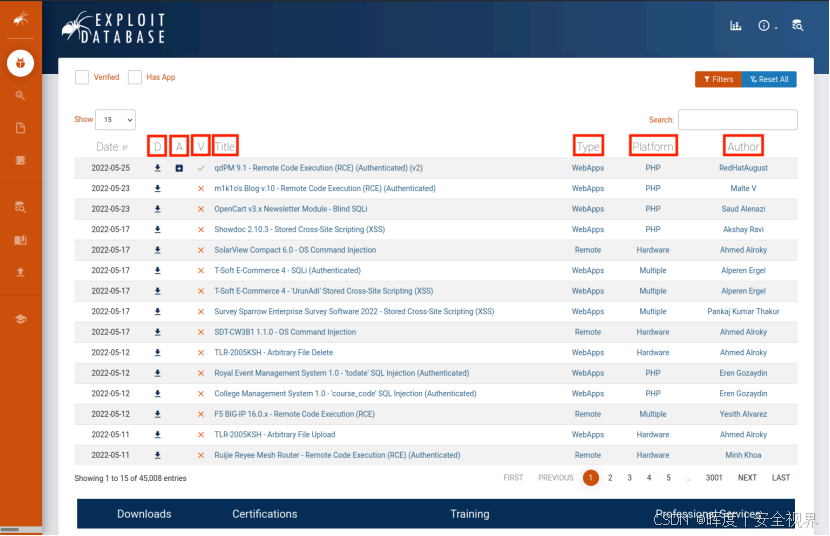
Task: Click the Filters button
Action: pyautogui.click(x=718, y=79)
